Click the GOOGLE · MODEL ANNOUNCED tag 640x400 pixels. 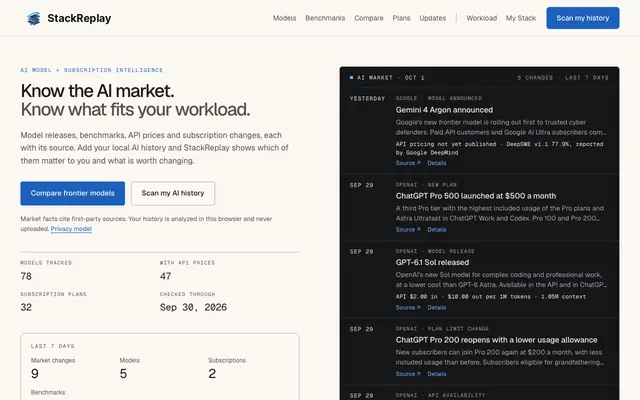[x=439, y=98]
